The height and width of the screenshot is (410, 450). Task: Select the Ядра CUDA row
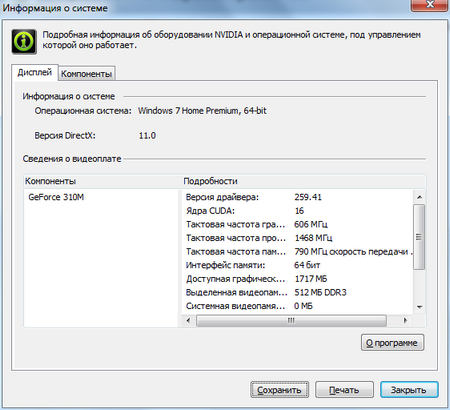(297, 211)
